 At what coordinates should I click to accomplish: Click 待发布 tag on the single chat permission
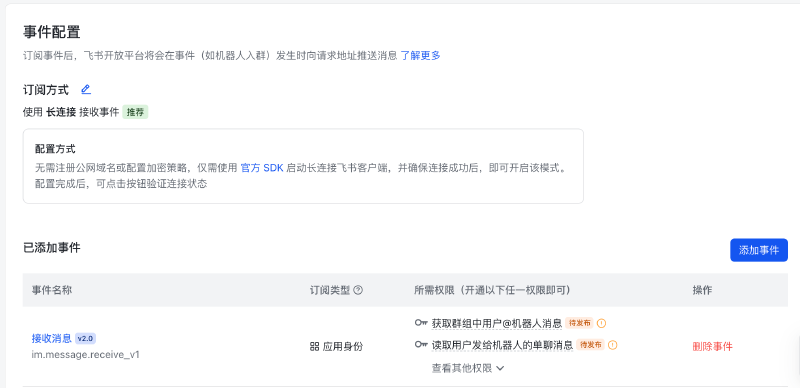[x=590, y=345]
